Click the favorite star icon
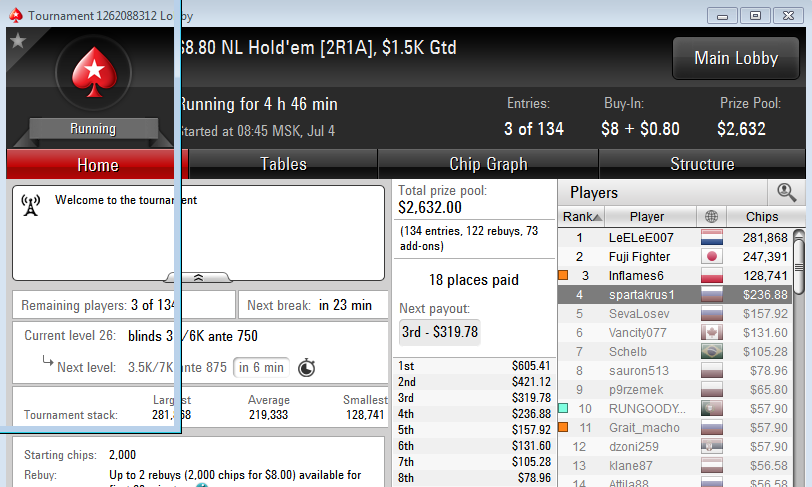812x487 pixels. coord(18,40)
